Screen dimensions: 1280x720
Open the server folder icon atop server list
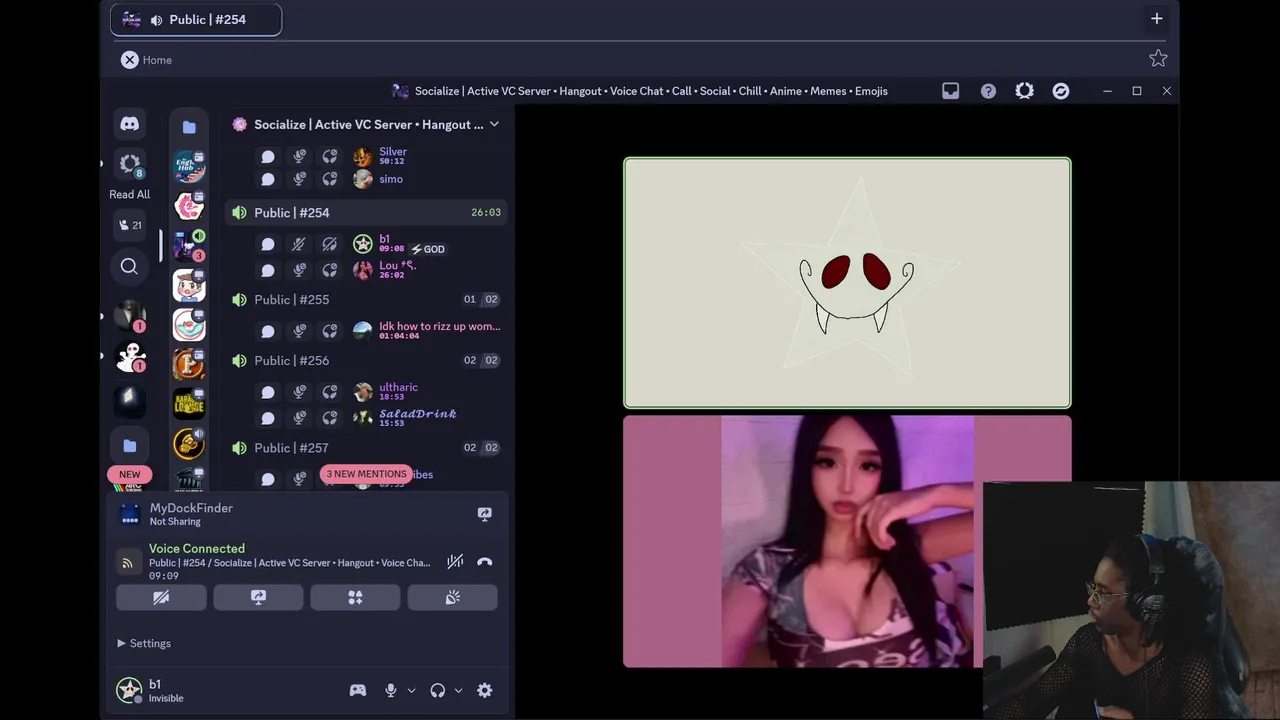click(189, 127)
